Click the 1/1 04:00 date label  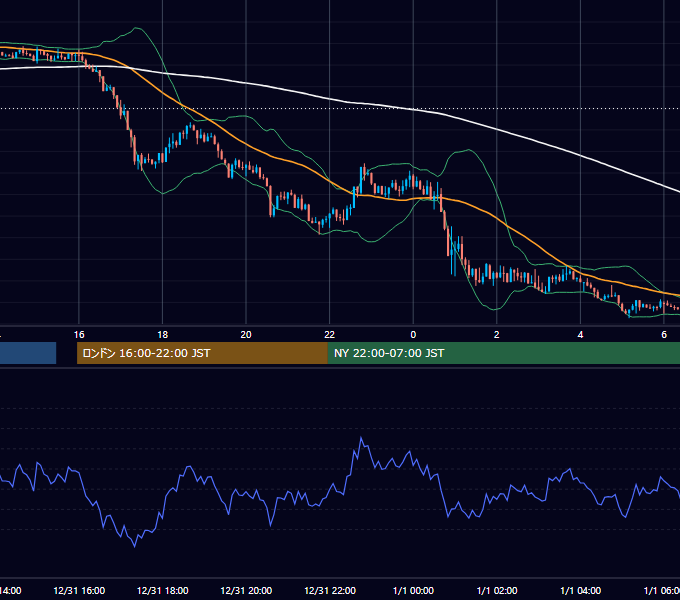pos(581,591)
